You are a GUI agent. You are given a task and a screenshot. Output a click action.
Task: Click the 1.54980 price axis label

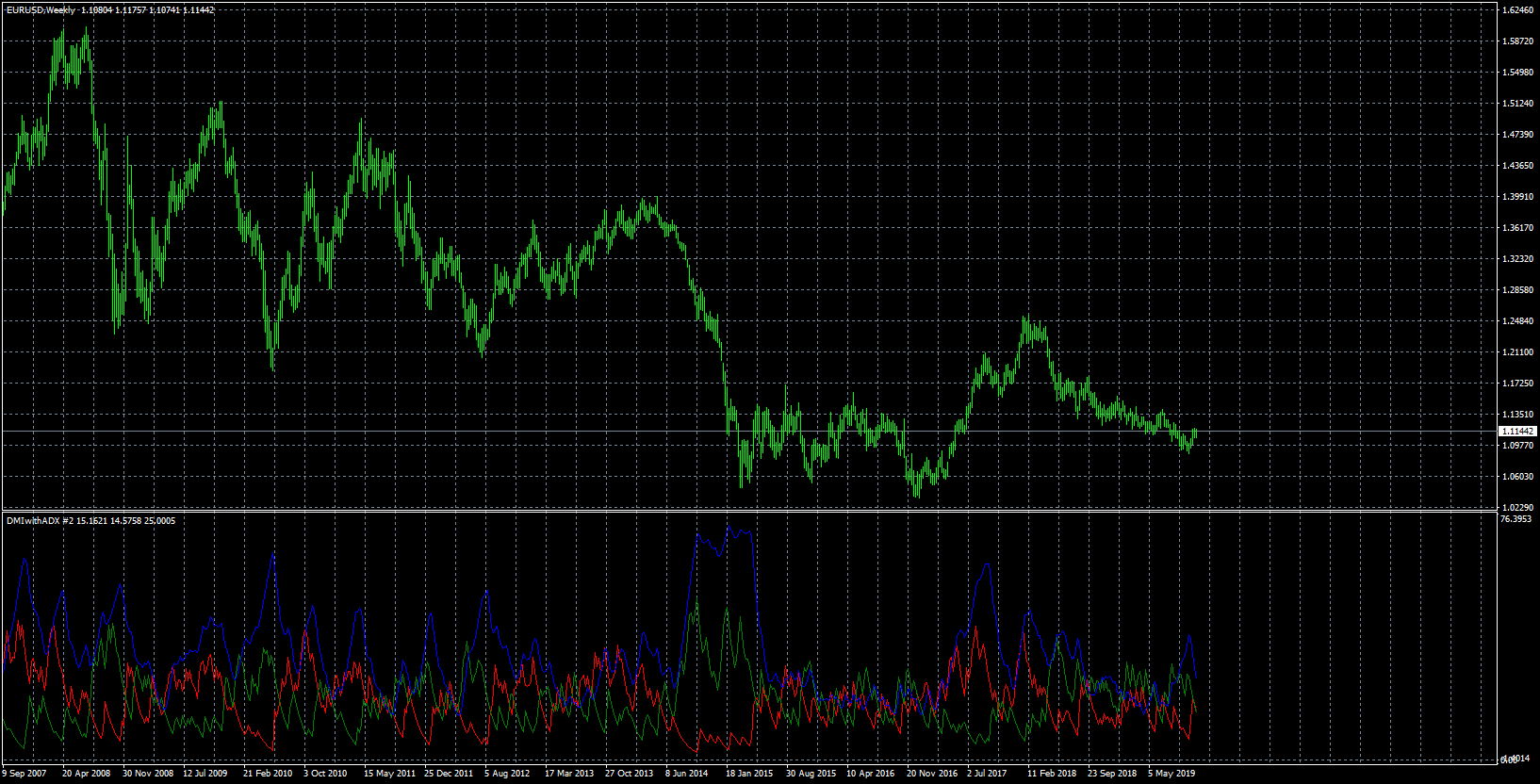(1517, 73)
